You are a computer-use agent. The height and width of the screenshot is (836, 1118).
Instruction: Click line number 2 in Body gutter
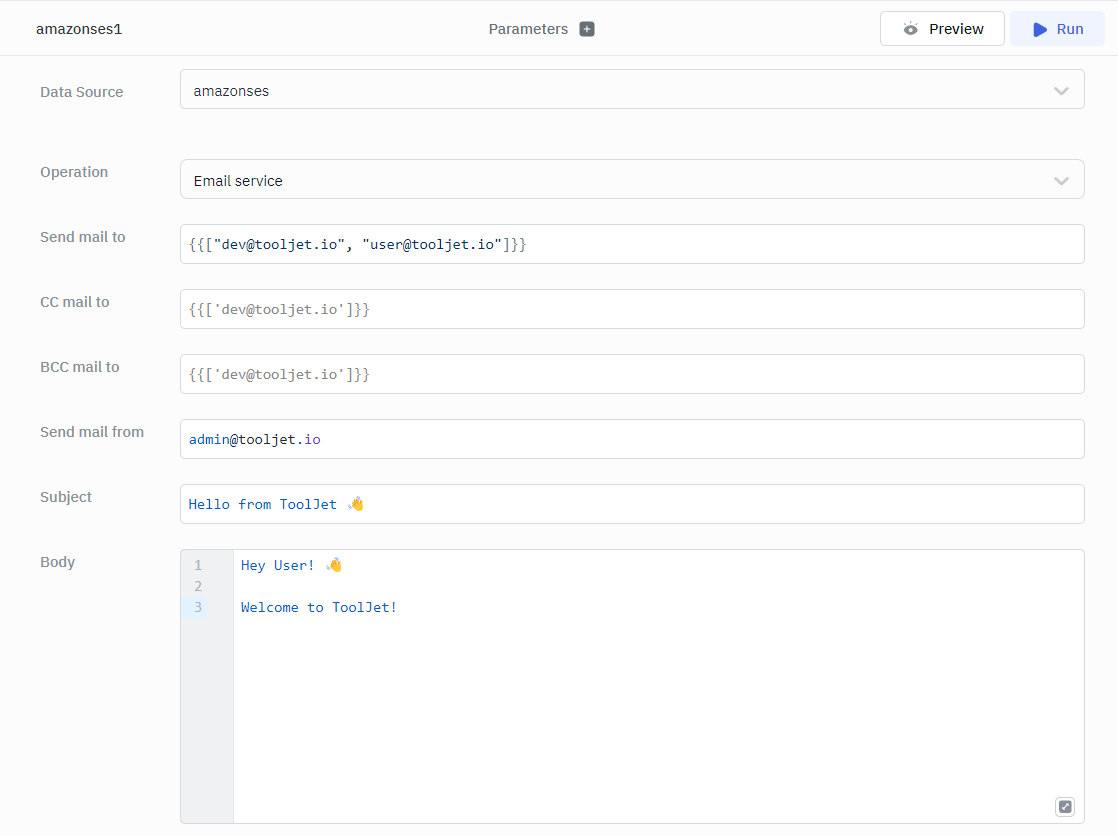pyautogui.click(x=198, y=586)
